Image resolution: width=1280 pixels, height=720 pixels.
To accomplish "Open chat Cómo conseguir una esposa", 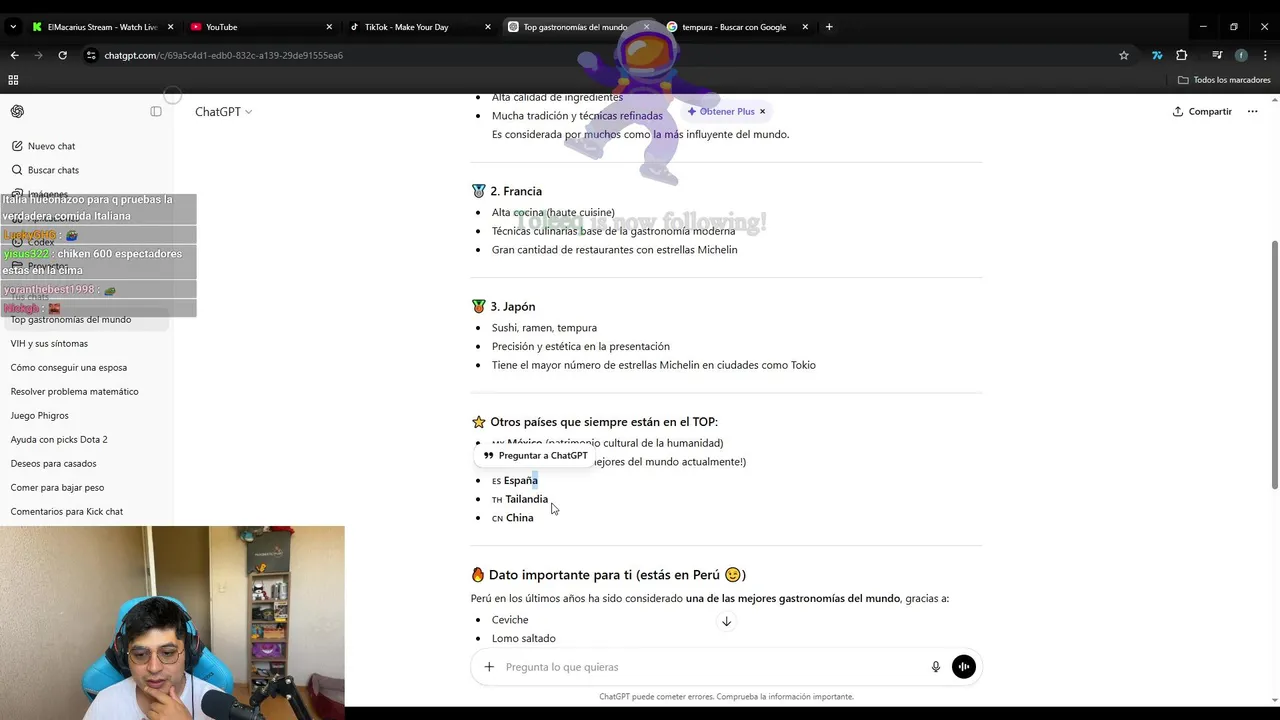I will click(69, 368).
